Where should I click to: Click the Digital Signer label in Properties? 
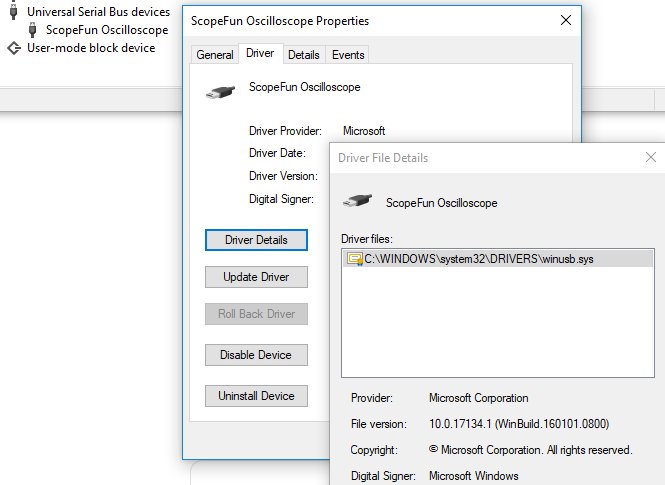[281, 199]
